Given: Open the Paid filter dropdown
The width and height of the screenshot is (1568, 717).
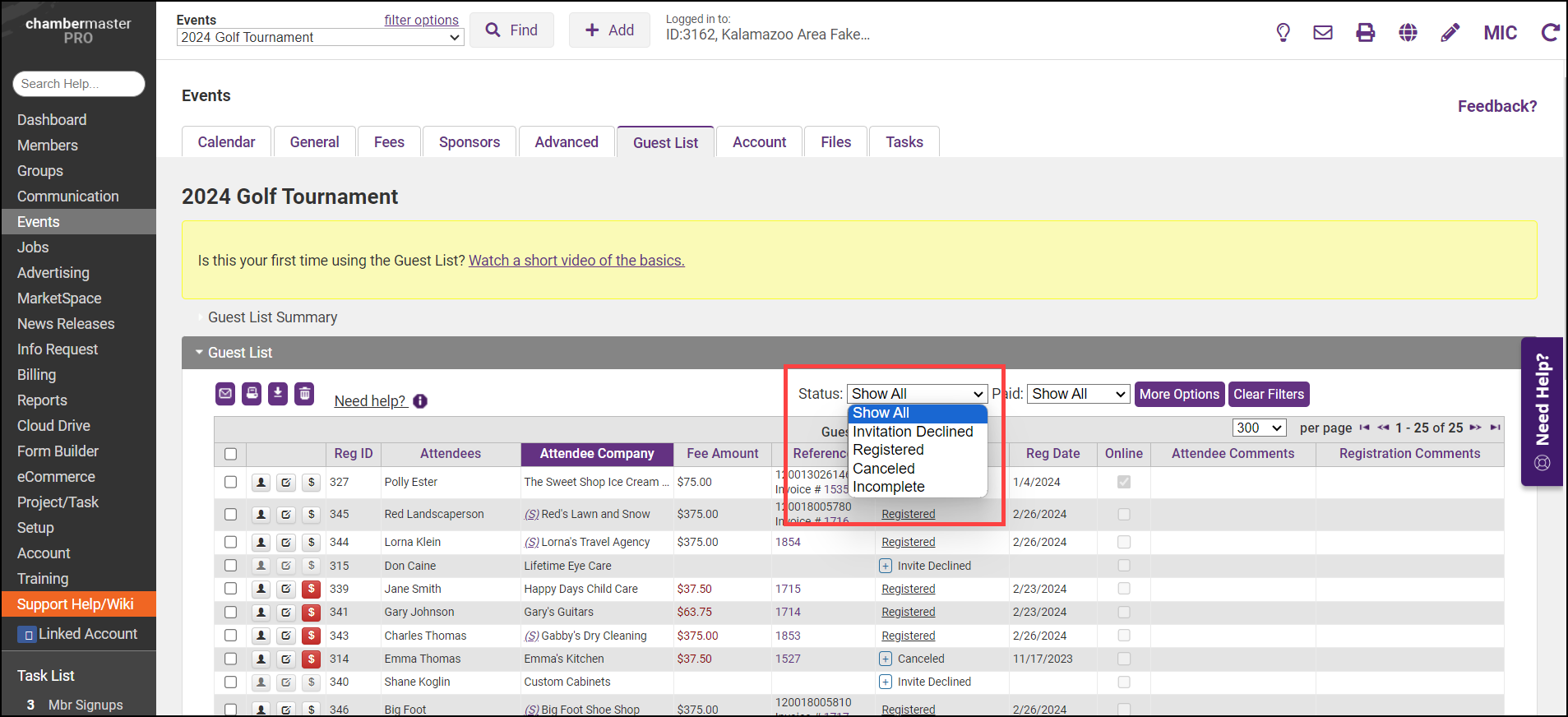Looking at the screenshot, I should (x=1078, y=394).
